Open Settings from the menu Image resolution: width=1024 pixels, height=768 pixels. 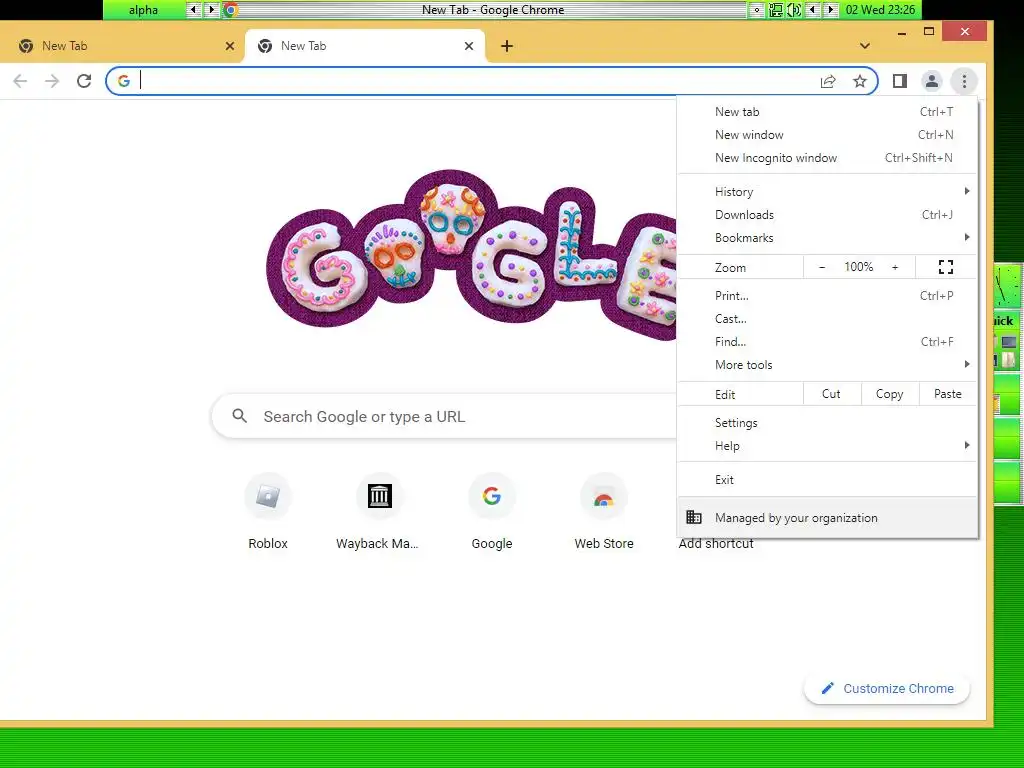tap(827, 423)
